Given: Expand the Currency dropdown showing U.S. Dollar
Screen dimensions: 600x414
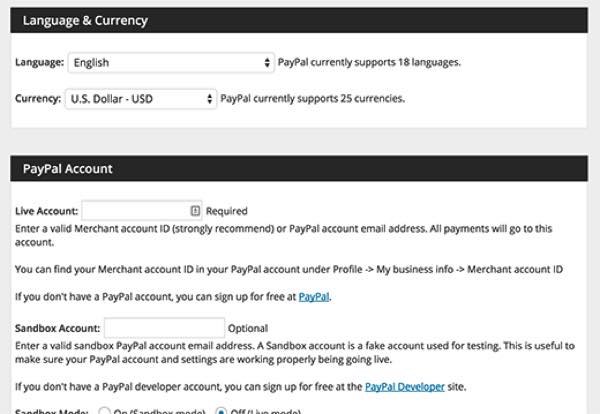Looking at the screenshot, I should pyautogui.click(x=140, y=98).
